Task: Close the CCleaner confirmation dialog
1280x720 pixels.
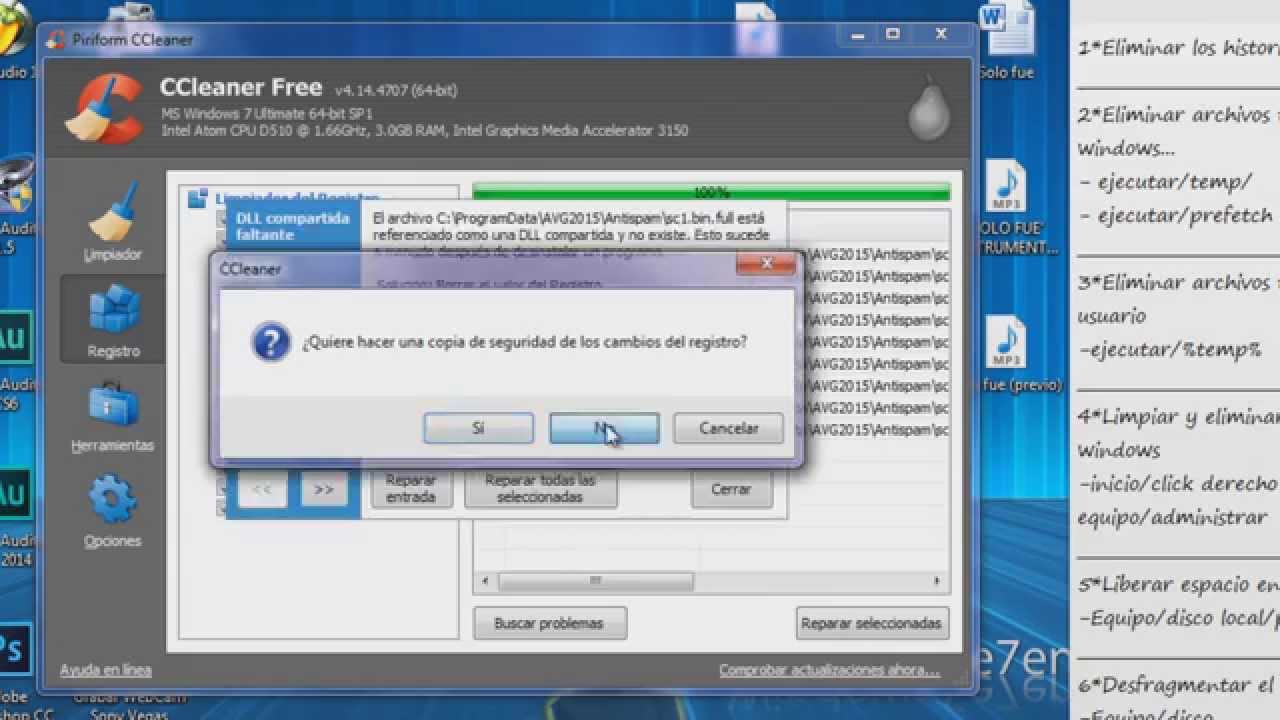Action: pyautogui.click(x=766, y=265)
